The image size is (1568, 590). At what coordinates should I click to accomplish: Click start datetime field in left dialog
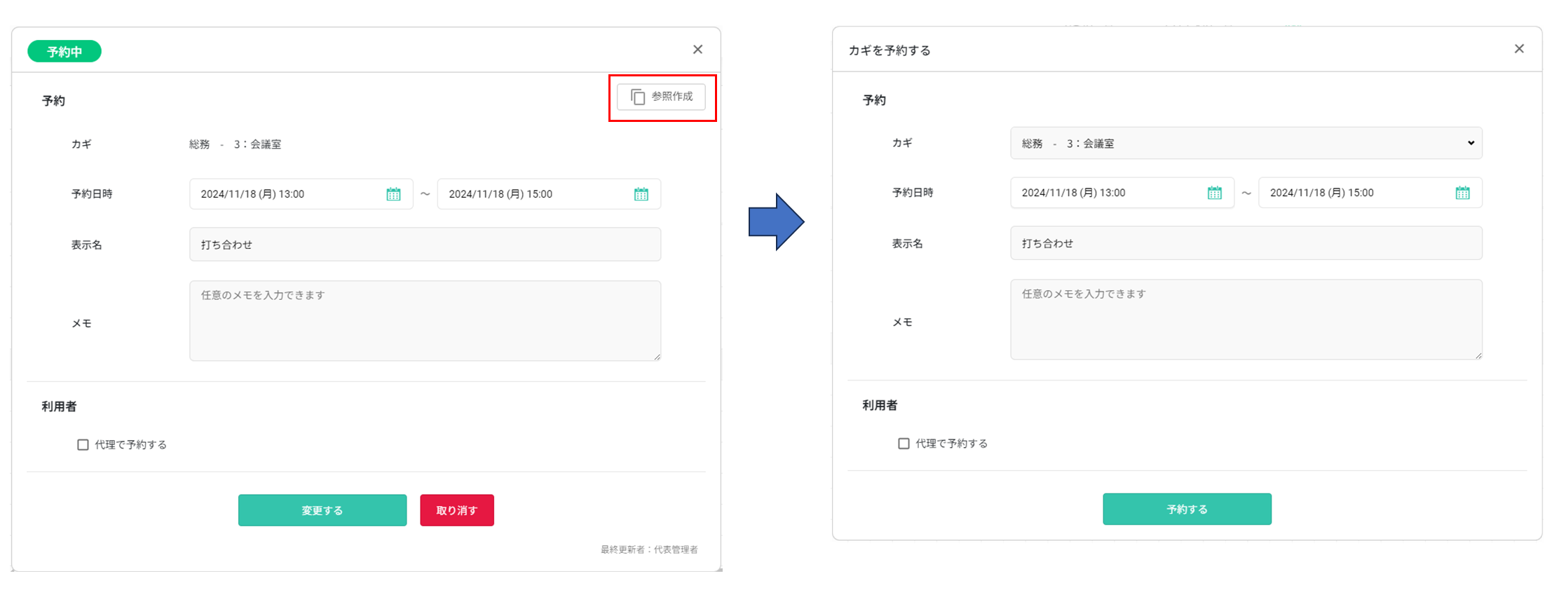287,194
